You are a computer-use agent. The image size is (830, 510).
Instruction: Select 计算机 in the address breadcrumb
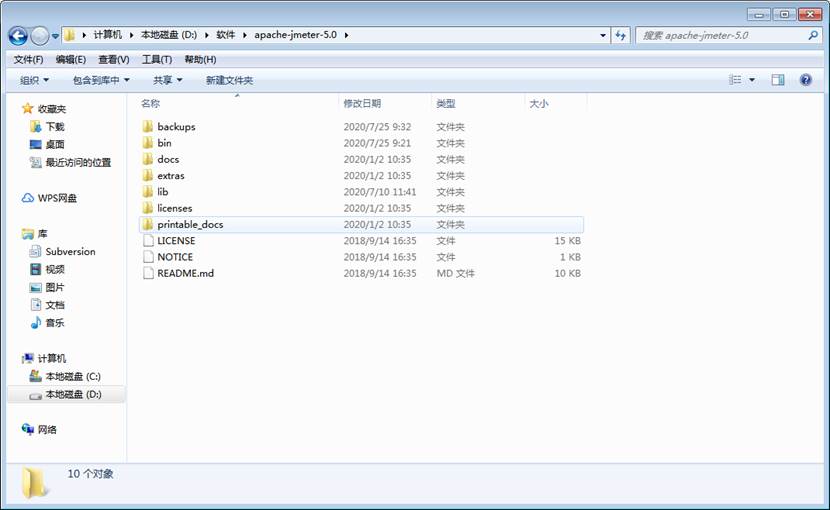tap(107, 35)
